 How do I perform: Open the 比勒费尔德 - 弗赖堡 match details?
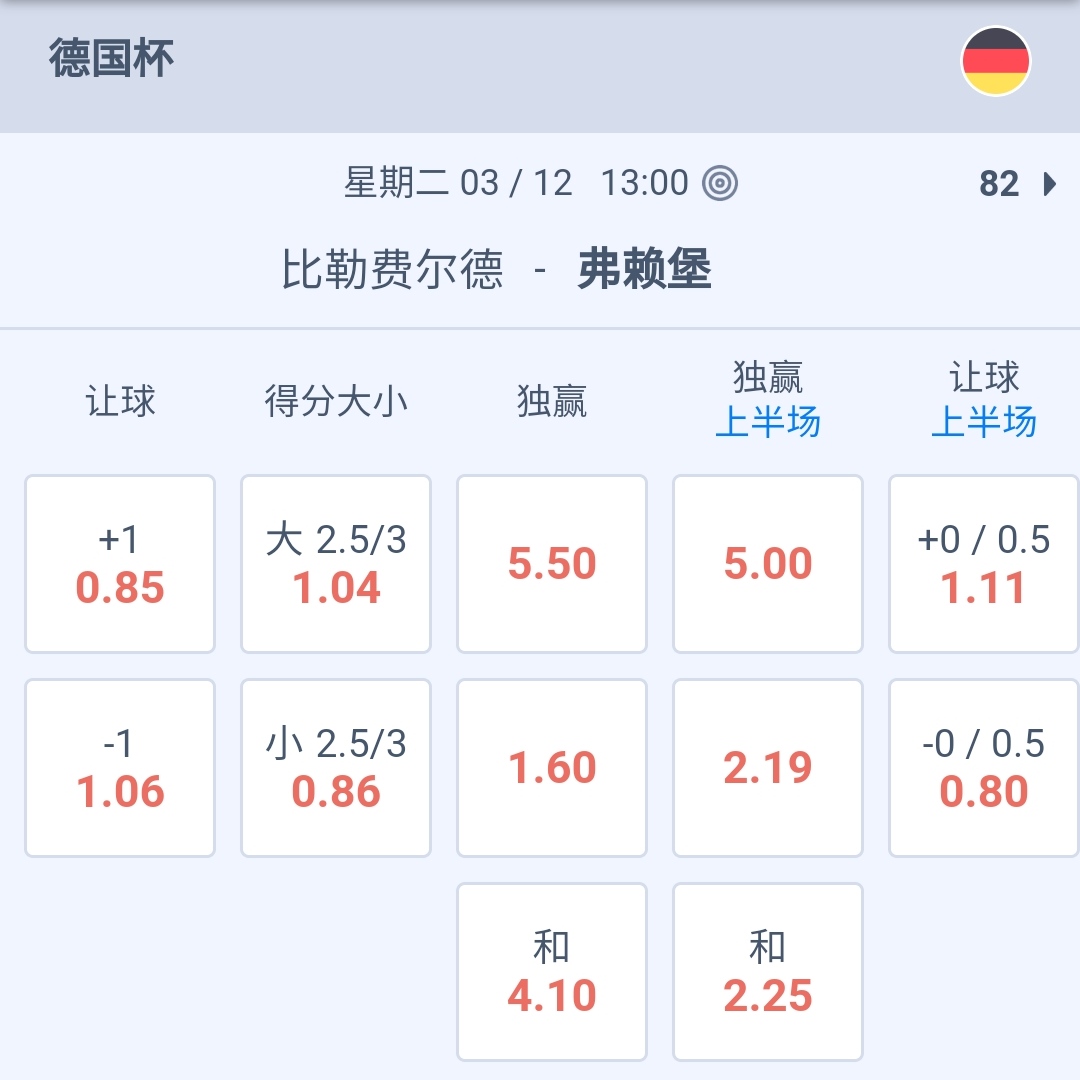pyautogui.click(x=496, y=270)
